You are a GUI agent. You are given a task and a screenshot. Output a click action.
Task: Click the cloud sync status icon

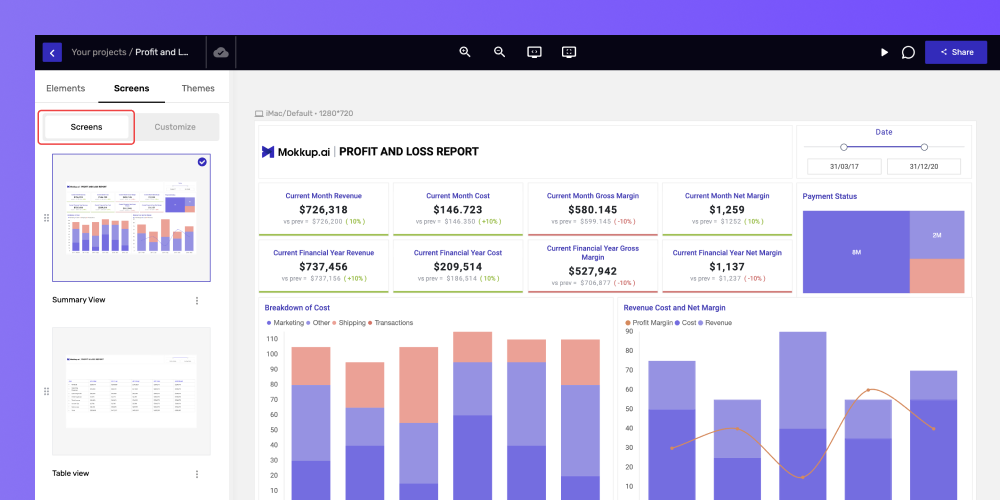(221, 52)
